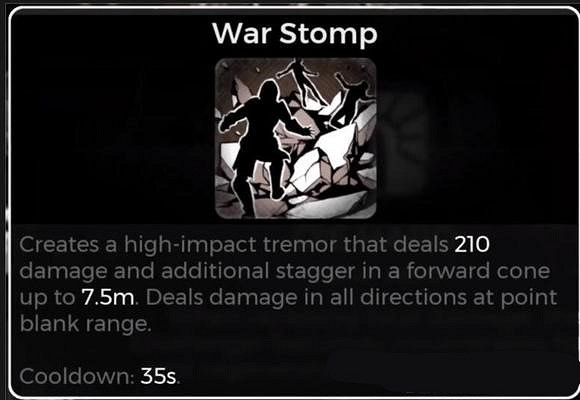Viewport: 580px width, 400px height.
Task: Click the words 'forward cone'
Action: point(478,271)
